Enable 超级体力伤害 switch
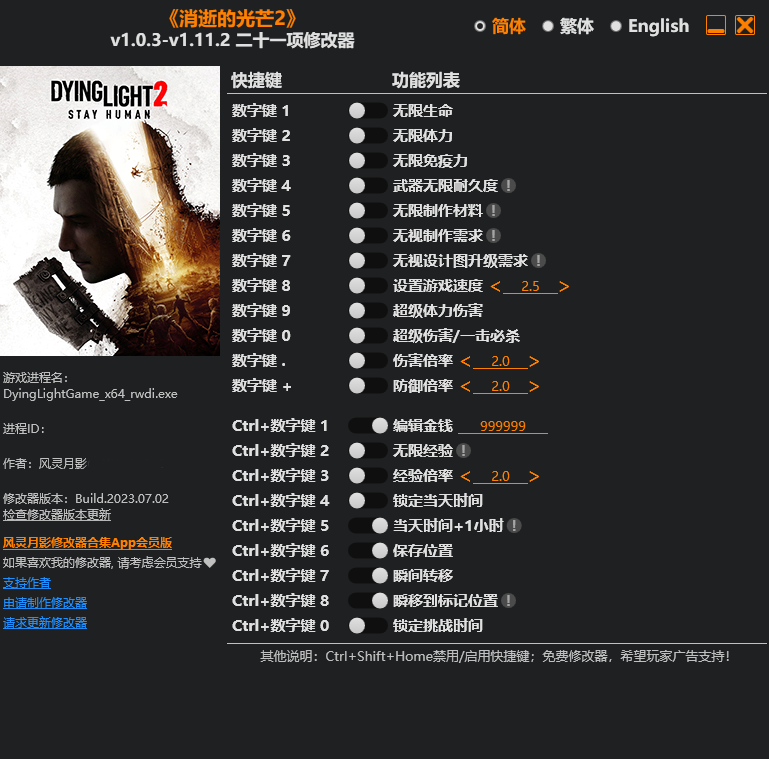Viewport: 769px width, 759px height. pos(368,311)
